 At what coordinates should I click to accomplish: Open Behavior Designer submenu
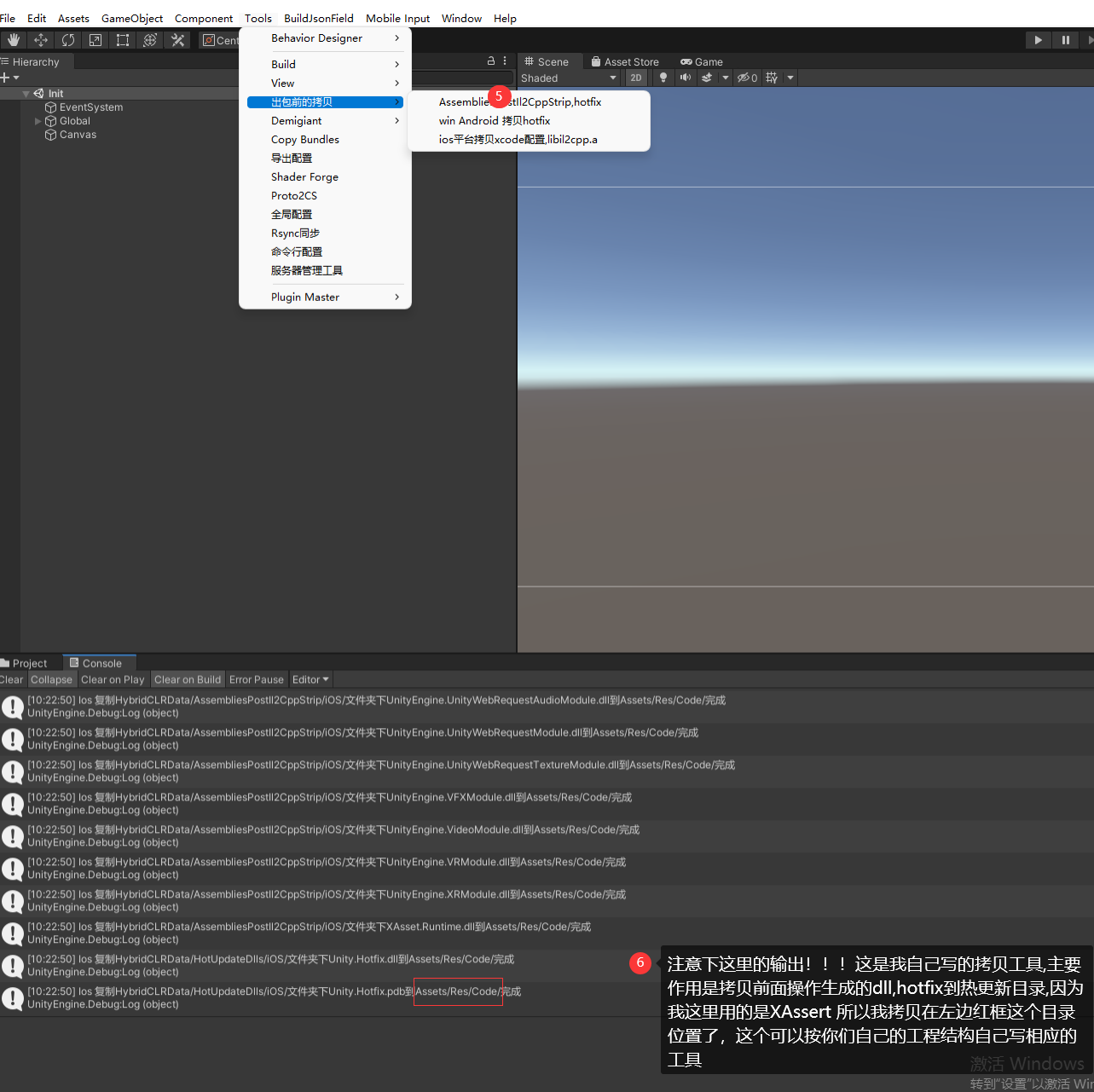pos(325,38)
